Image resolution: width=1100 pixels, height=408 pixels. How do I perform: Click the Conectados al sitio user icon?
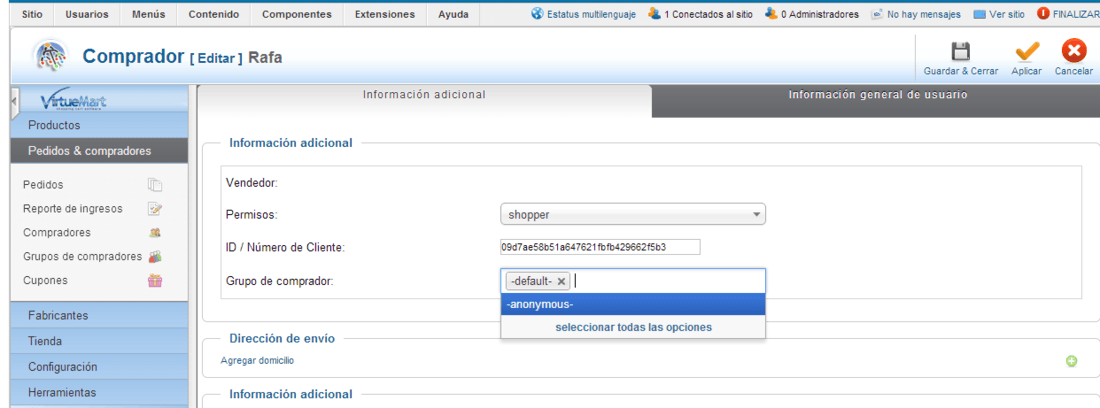point(655,13)
